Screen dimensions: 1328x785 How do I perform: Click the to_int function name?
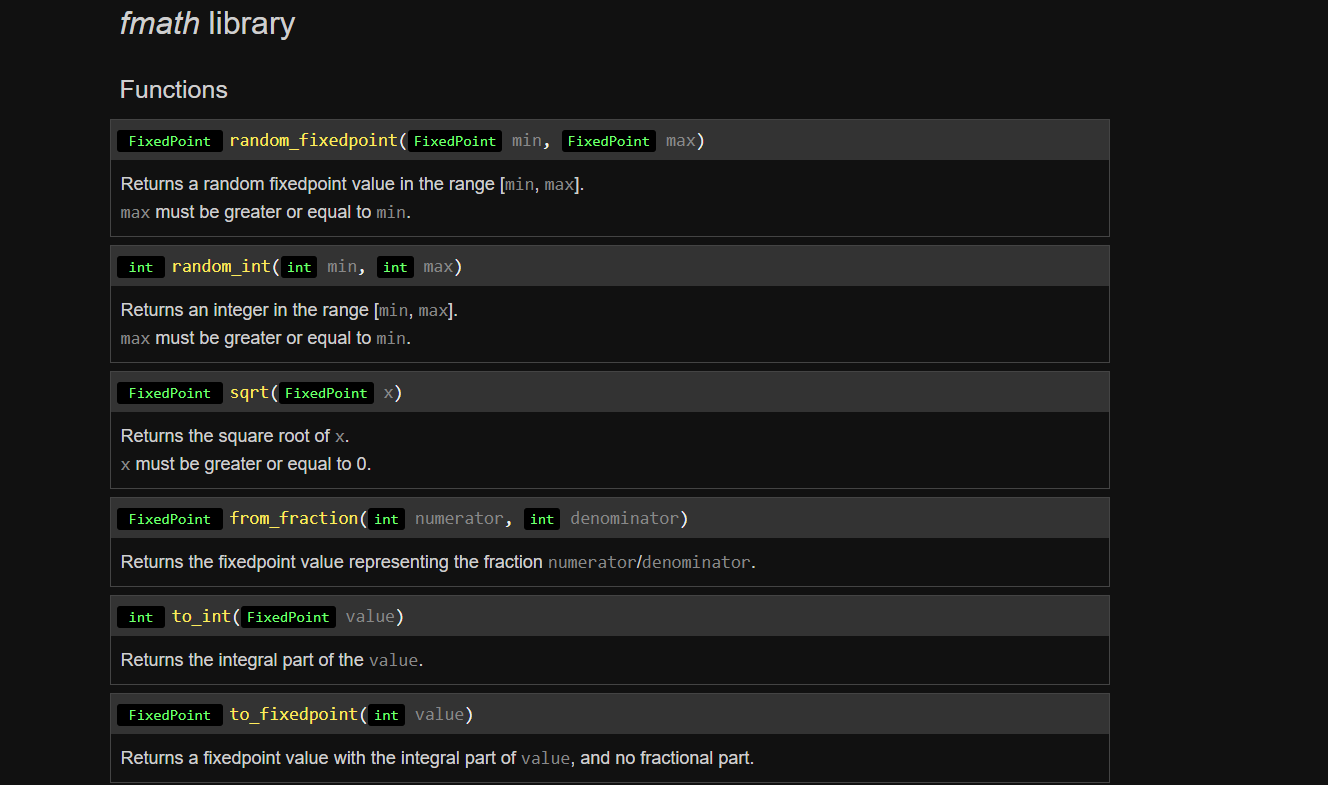201,617
